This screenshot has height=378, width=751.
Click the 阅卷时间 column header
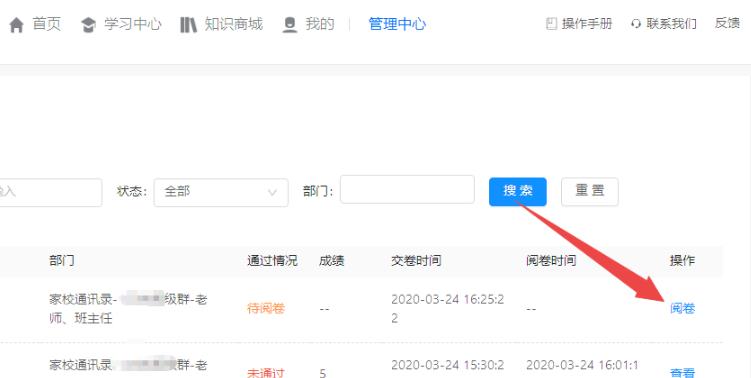pos(551,261)
